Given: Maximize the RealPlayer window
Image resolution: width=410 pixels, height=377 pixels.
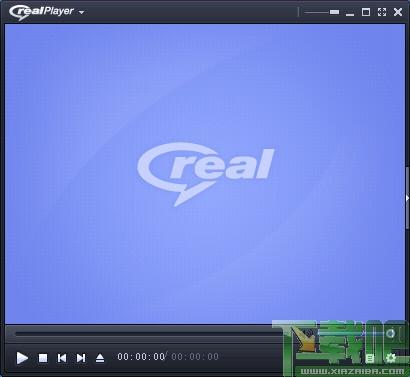Looking at the screenshot, I should pos(366,12).
